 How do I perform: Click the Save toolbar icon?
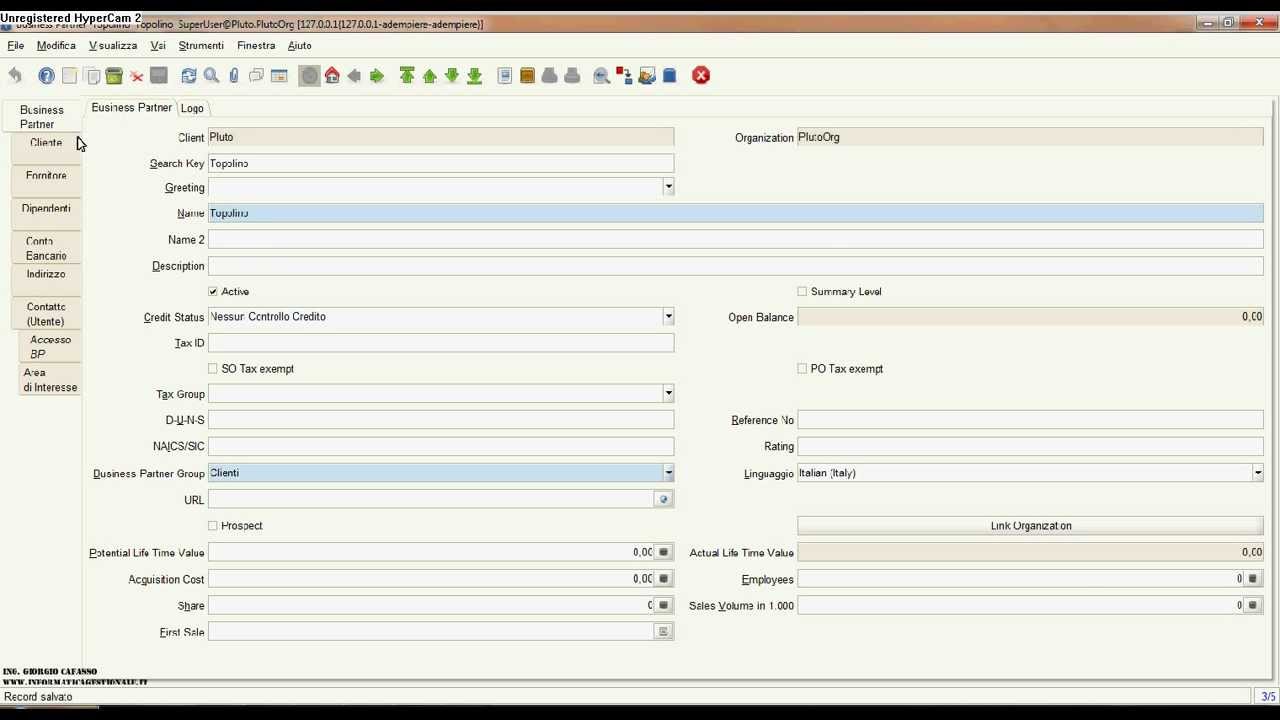coord(159,76)
